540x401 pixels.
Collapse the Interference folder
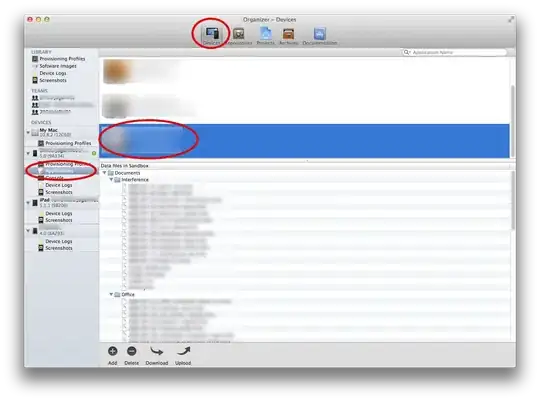[111, 179]
